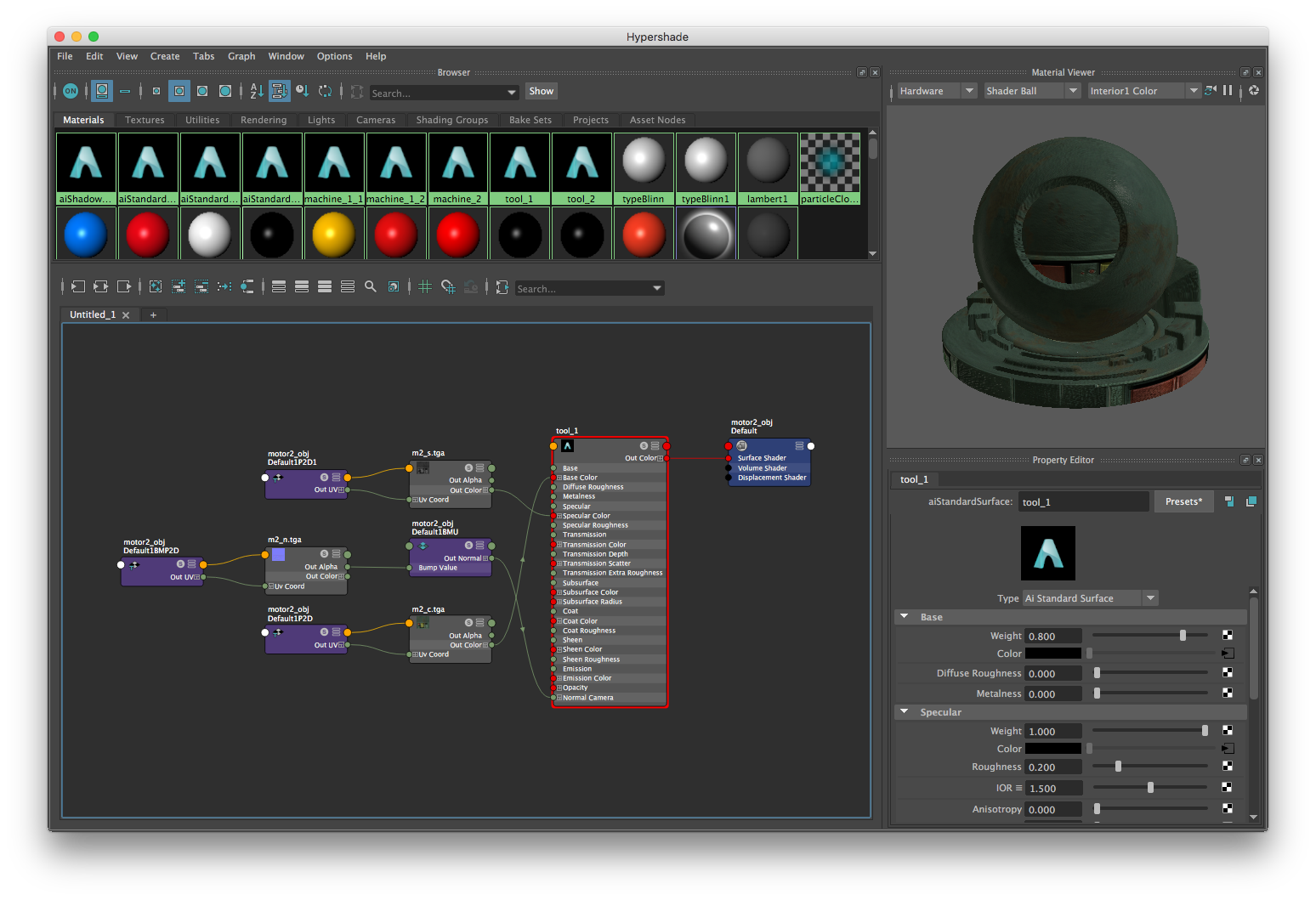Click input connections icon in graph toolbar

78,286
